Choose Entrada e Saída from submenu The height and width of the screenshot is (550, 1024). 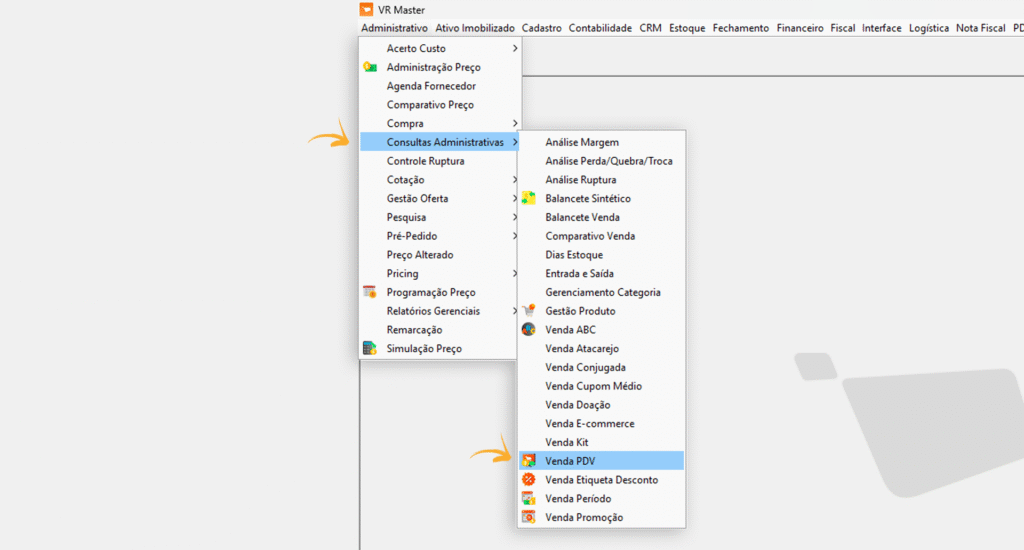coord(601,274)
